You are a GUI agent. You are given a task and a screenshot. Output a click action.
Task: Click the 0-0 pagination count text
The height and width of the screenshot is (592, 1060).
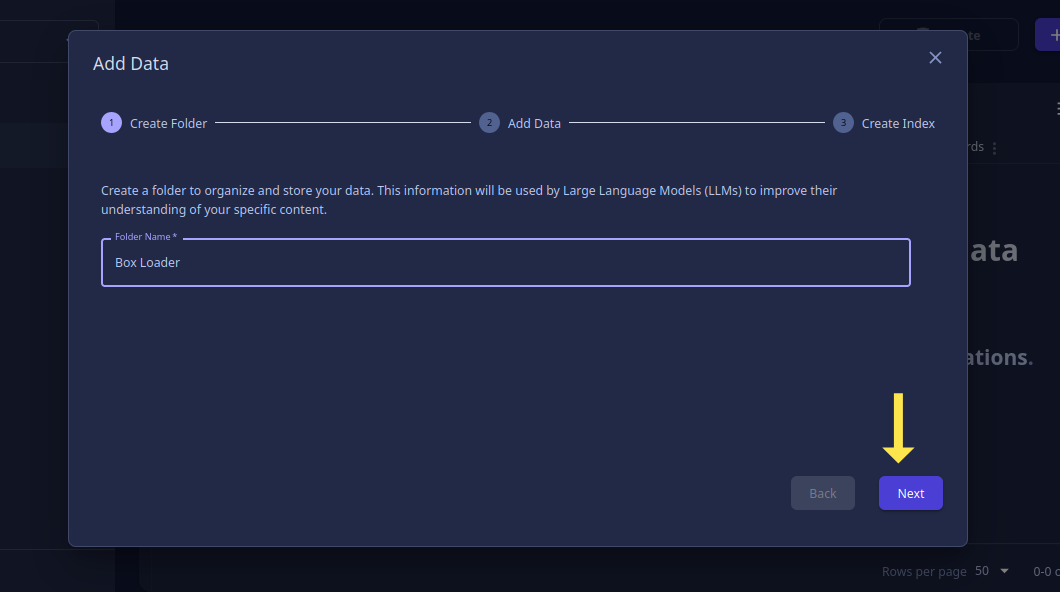click(1046, 572)
